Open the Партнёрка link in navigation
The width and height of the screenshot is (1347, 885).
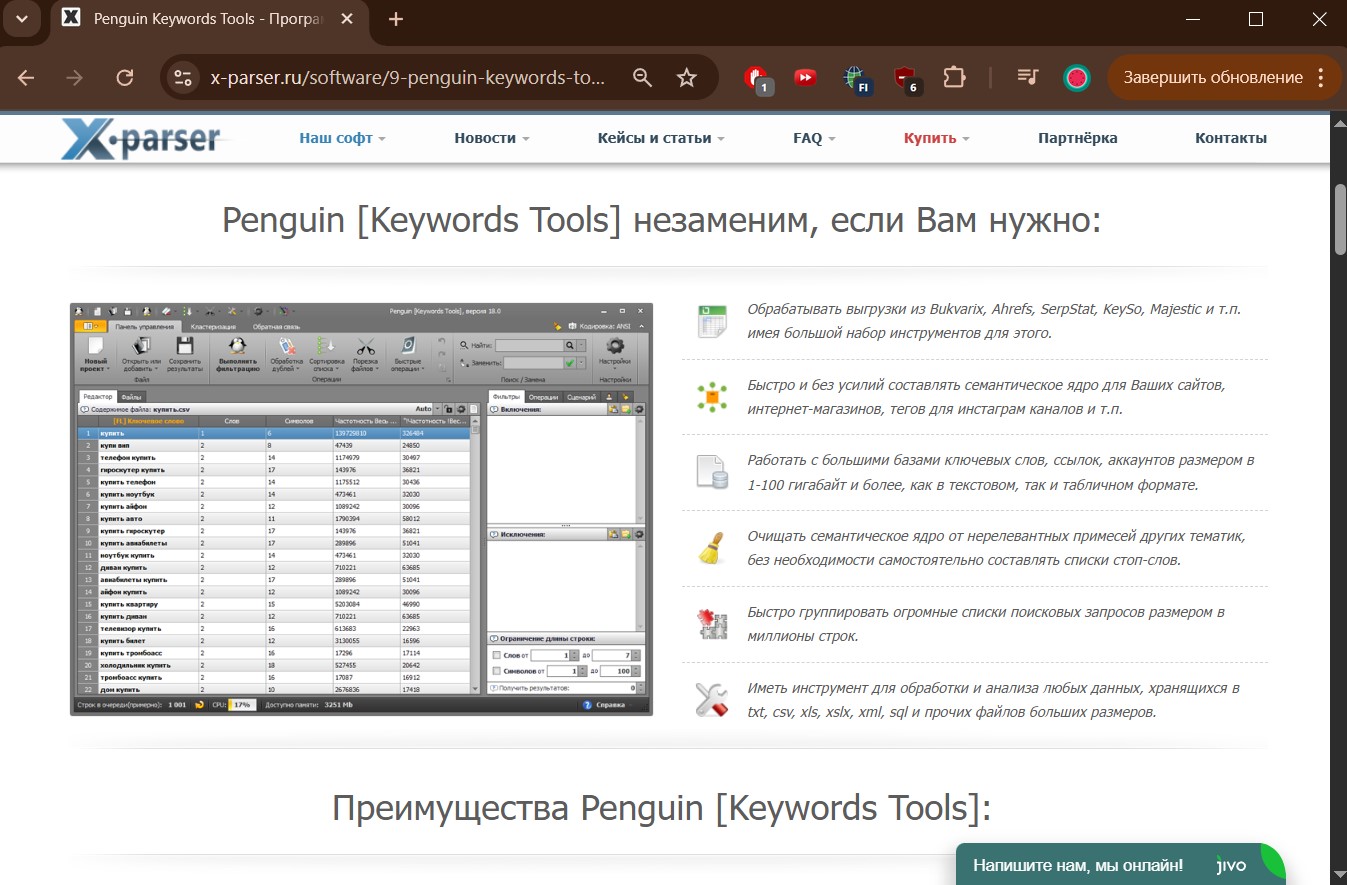pyautogui.click(x=1078, y=138)
